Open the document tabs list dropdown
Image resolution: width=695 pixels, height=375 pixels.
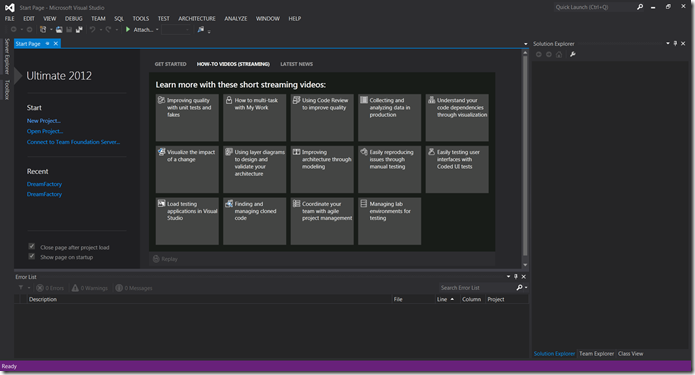[x=526, y=44]
